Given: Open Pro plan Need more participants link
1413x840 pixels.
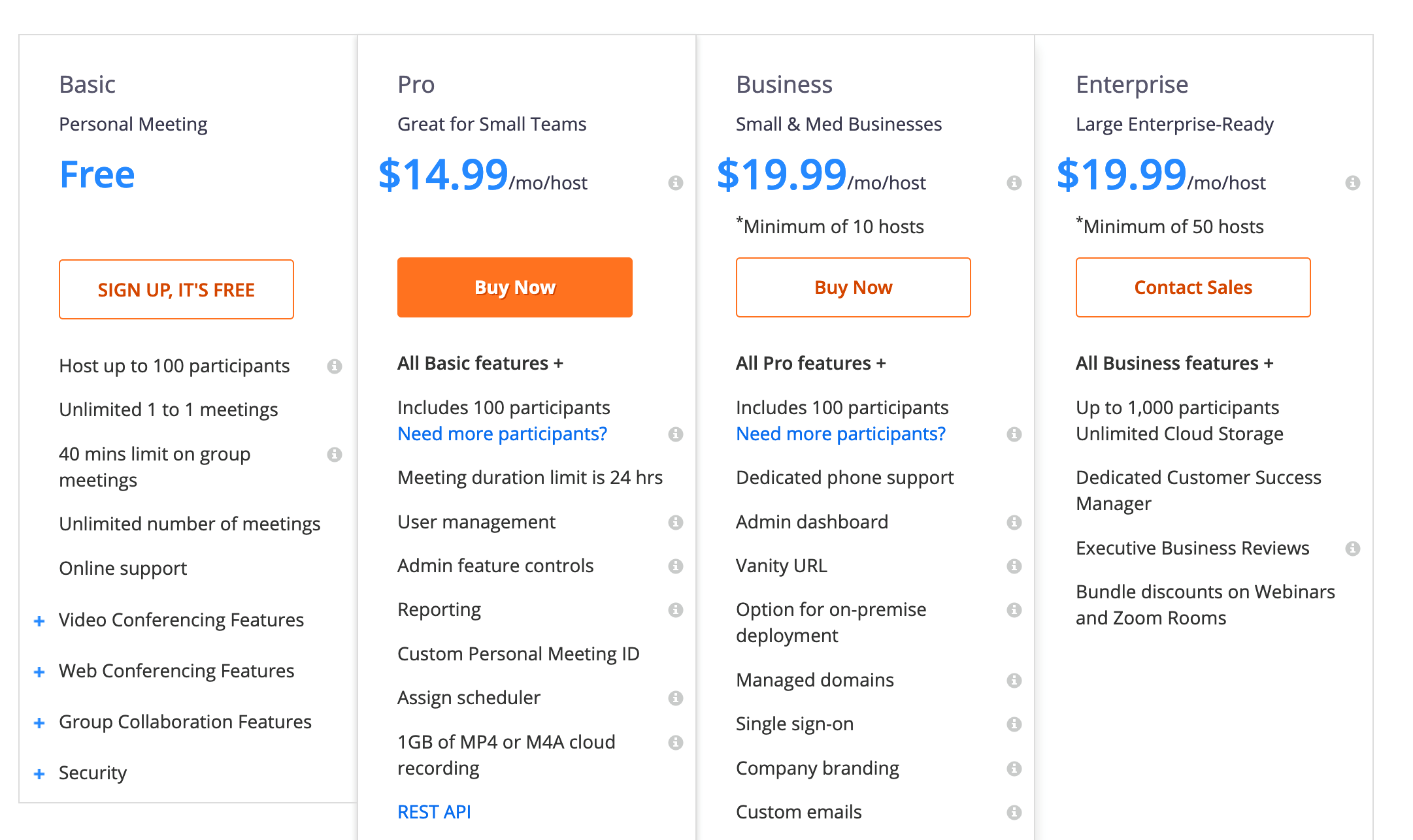Looking at the screenshot, I should click(x=503, y=434).
